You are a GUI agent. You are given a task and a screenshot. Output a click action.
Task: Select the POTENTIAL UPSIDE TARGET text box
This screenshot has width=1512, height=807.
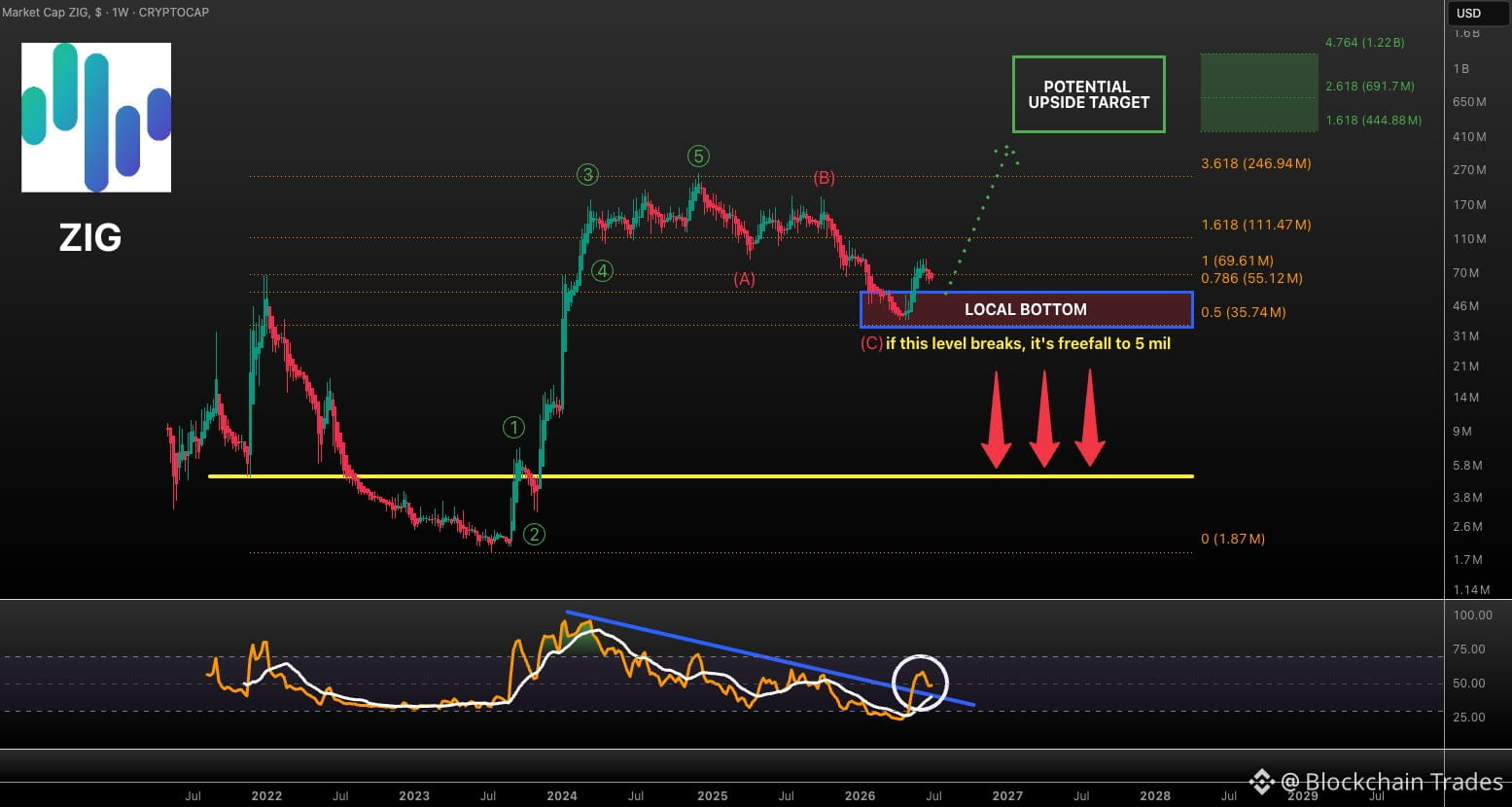1089,94
